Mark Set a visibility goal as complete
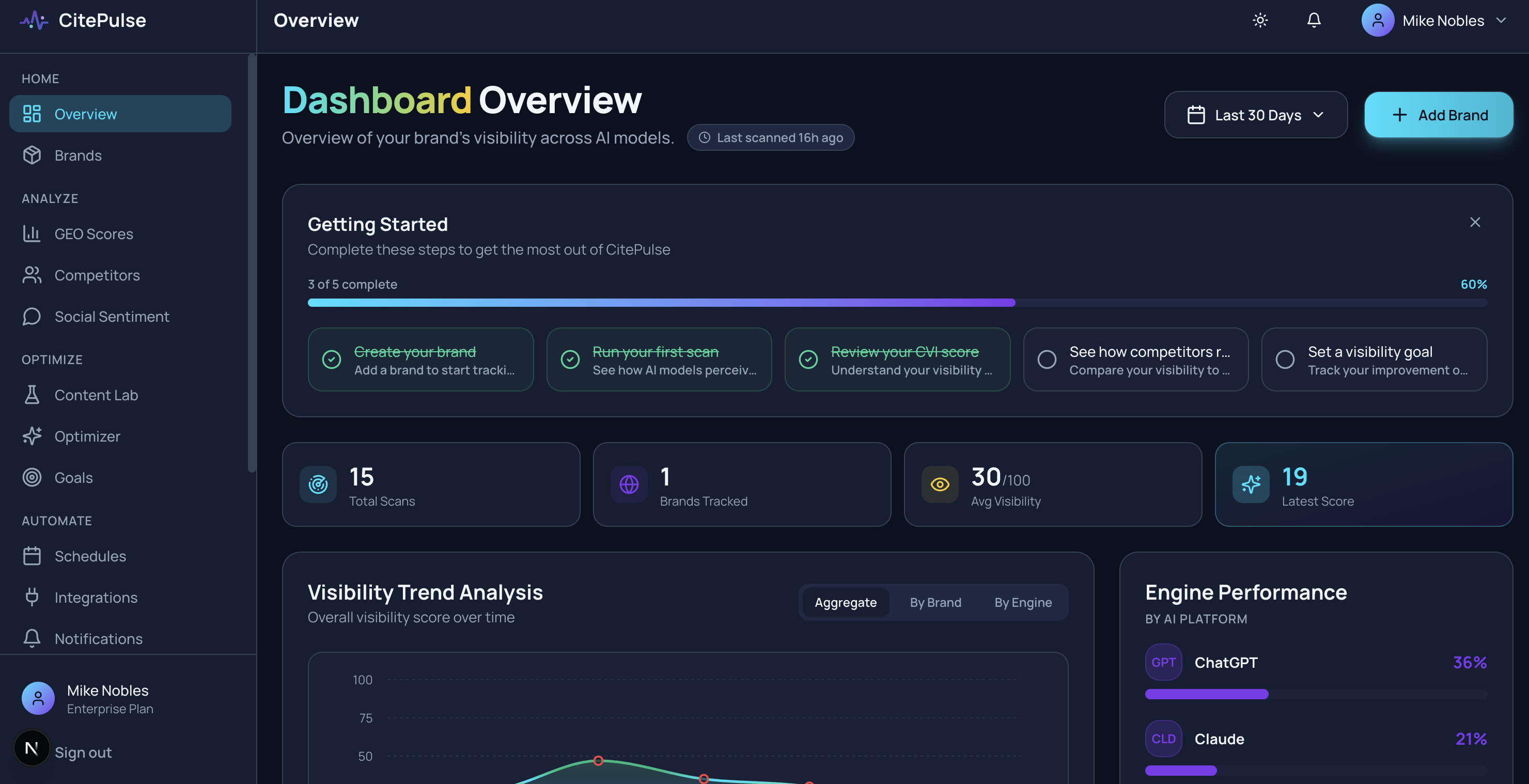 [x=1286, y=359]
